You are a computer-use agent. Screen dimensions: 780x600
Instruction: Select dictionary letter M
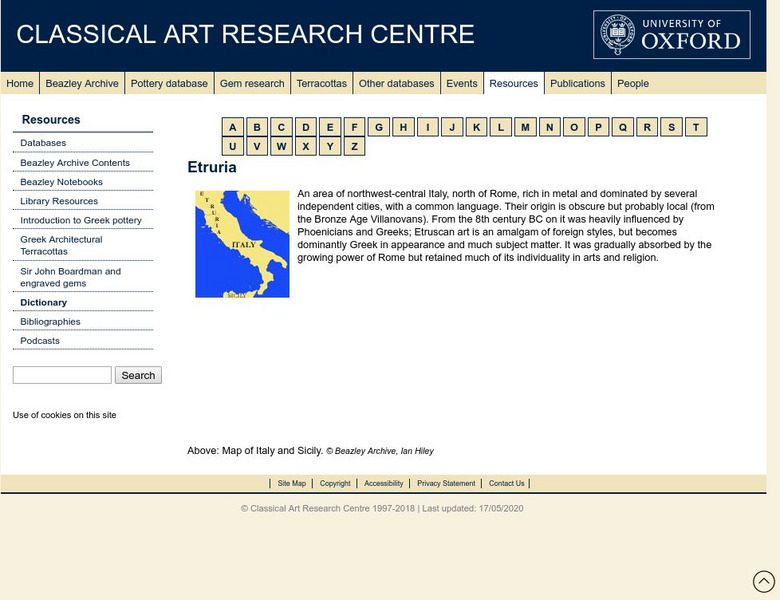point(525,127)
